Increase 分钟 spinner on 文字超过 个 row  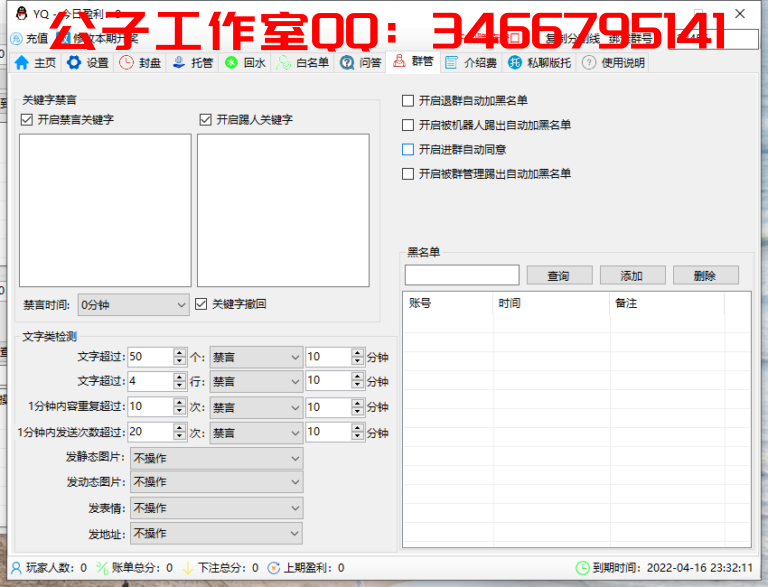point(358,352)
